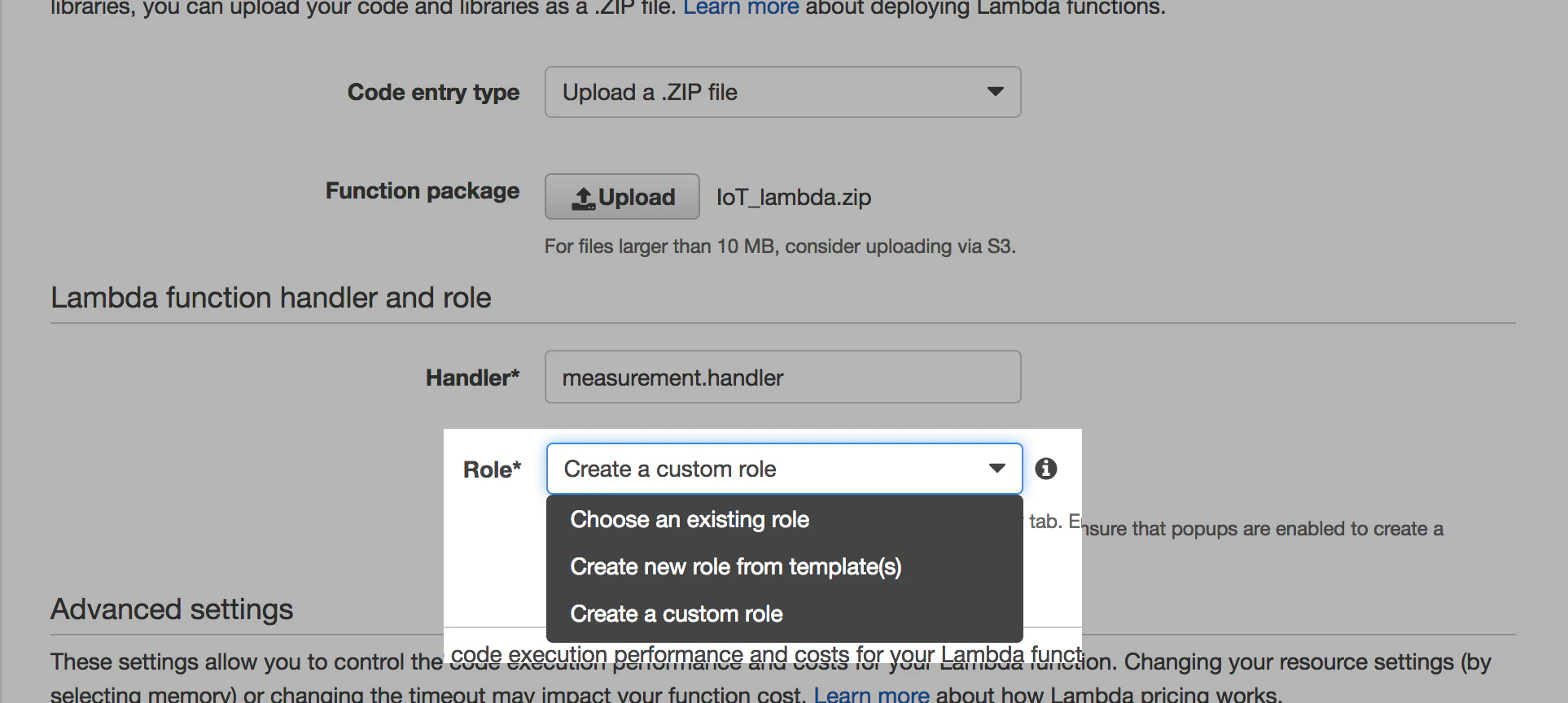Click the 'Function package' label
Viewport: 1568px width, 703px height.
pos(423,190)
